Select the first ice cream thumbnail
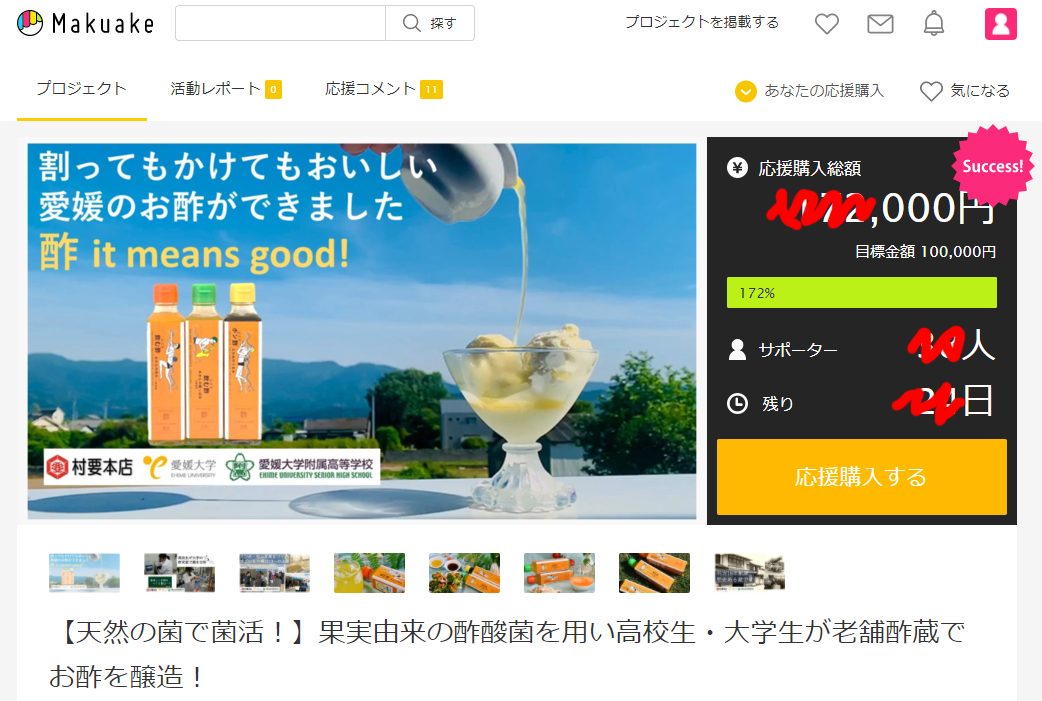Screen dimensions: 1042x701 pyautogui.click(x=84, y=572)
